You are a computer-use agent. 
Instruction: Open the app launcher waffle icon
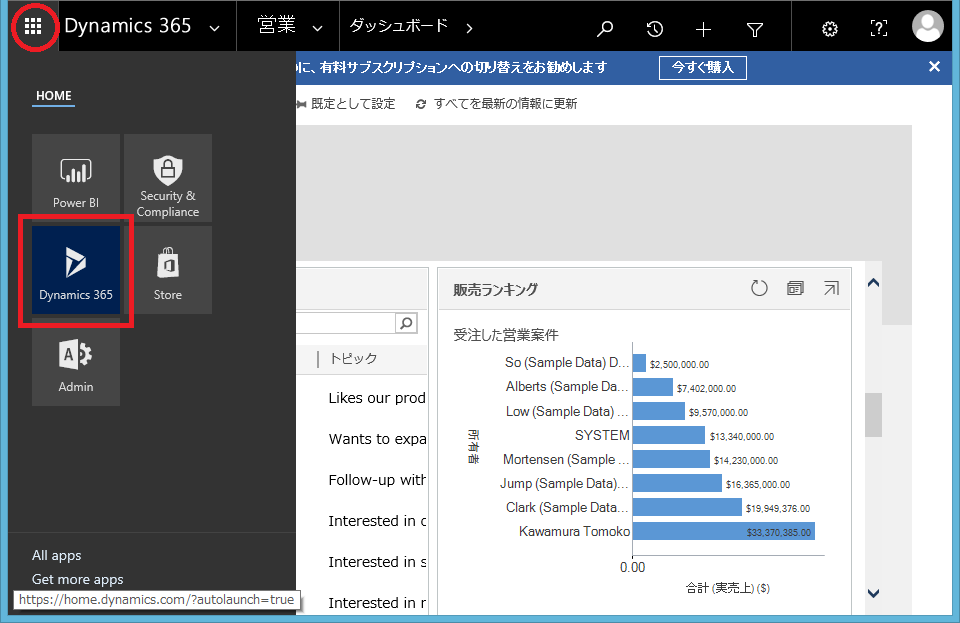pyautogui.click(x=33, y=26)
